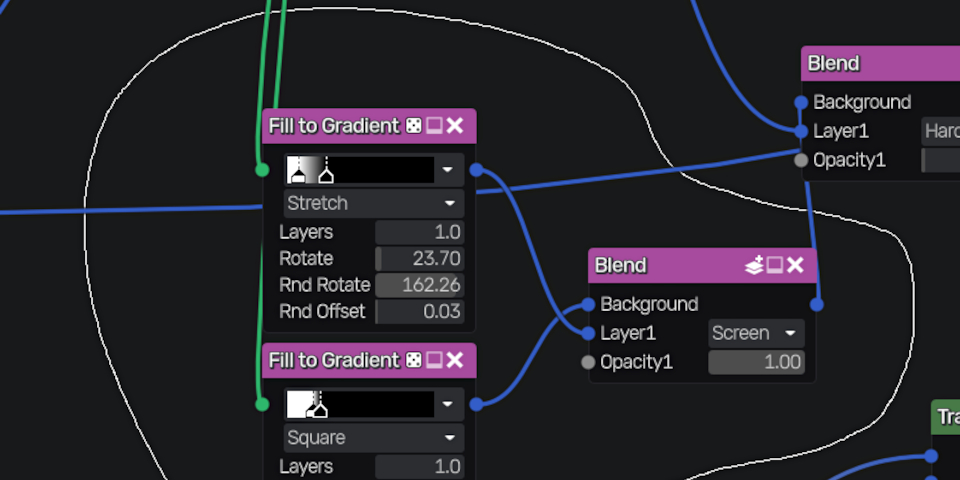Image resolution: width=960 pixels, height=480 pixels.
Task: Open the Stretch mode dropdown
Action: click(373, 203)
